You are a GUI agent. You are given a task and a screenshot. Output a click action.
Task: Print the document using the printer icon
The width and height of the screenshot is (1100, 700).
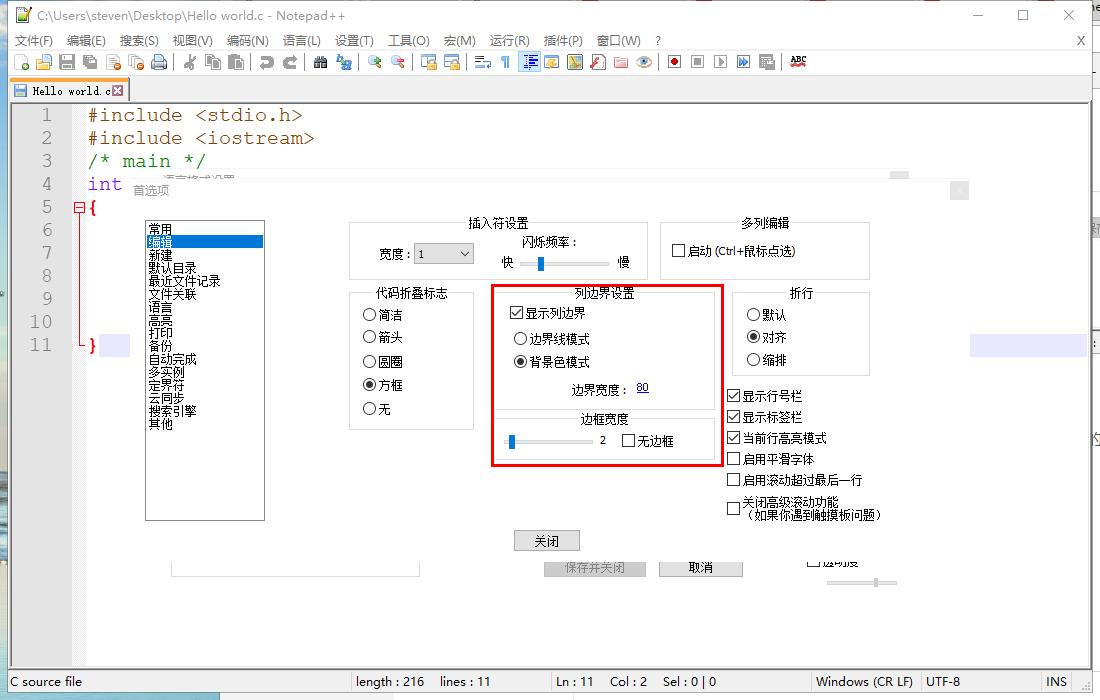coord(158,62)
